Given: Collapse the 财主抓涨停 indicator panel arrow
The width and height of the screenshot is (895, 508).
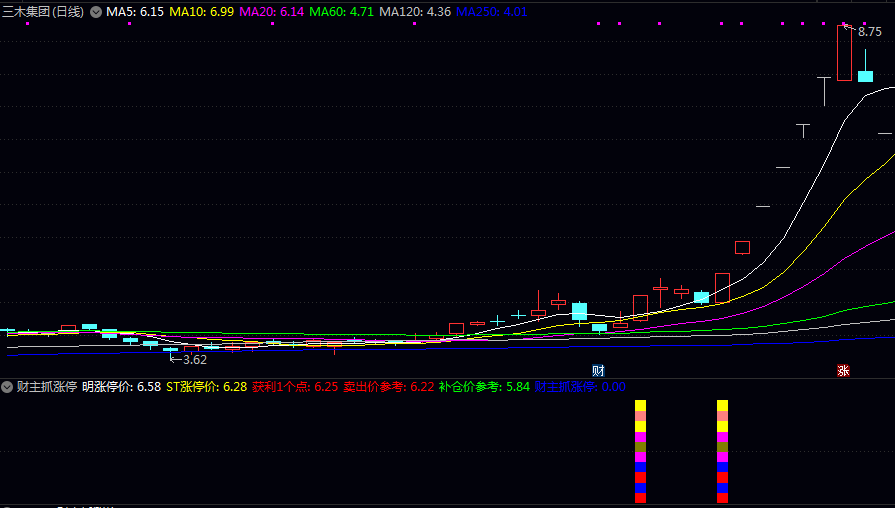Looking at the screenshot, I should click(x=7, y=387).
